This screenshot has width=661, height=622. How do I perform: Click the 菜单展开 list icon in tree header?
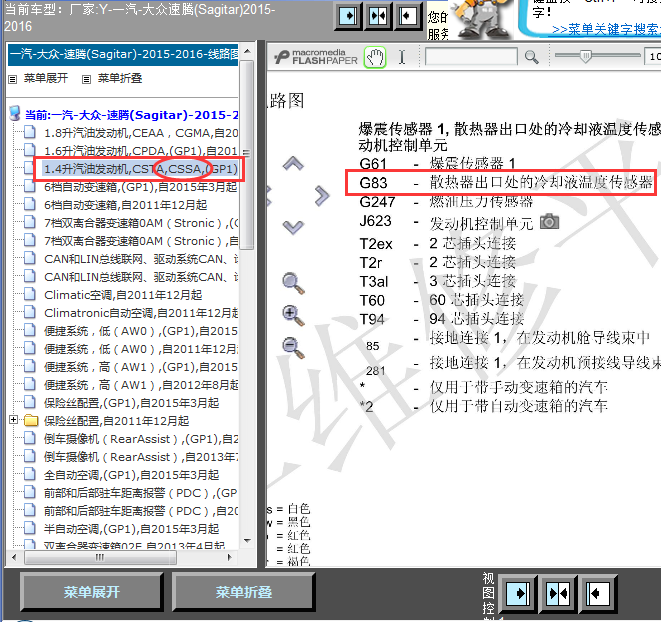(x=13, y=79)
